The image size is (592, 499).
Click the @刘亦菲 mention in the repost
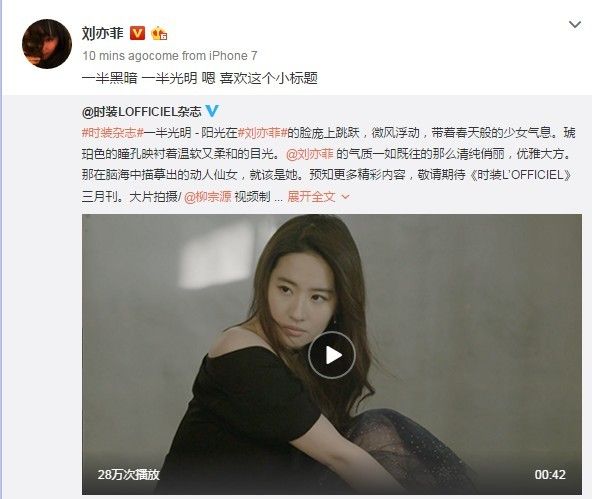tap(310, 154)
